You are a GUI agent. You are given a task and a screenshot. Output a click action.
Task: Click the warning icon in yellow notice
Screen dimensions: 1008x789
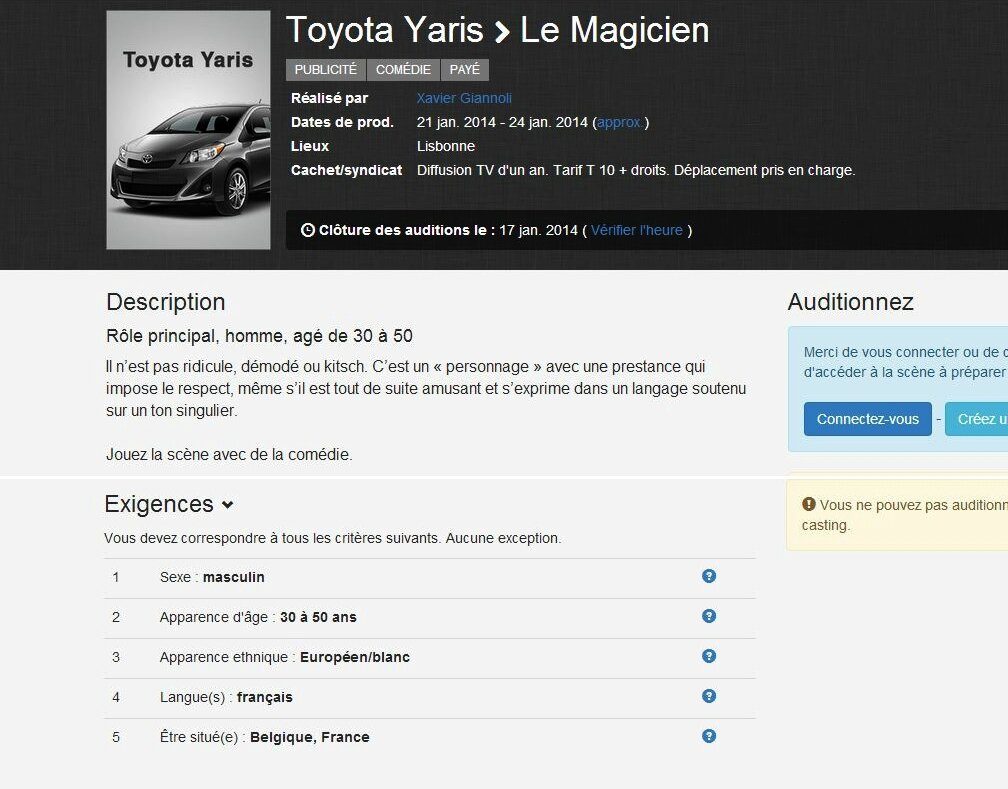click(x=809, y=505)
